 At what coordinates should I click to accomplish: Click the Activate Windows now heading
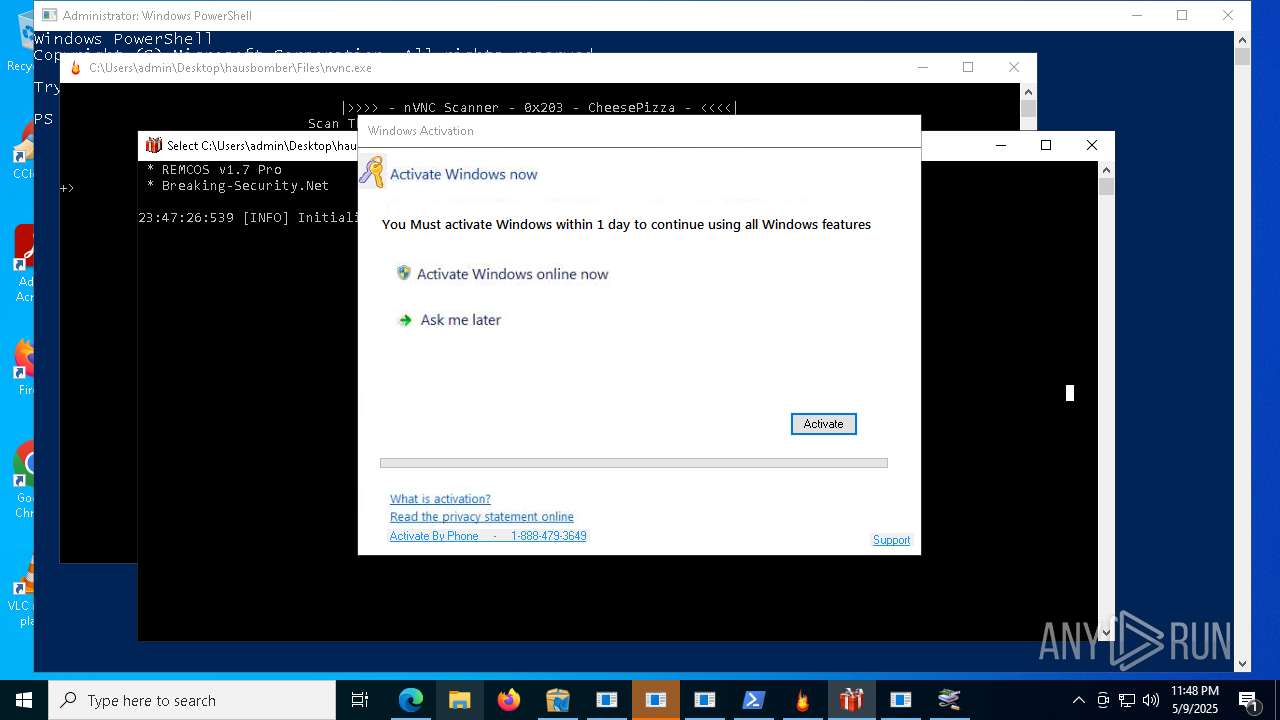pos(463,174)
